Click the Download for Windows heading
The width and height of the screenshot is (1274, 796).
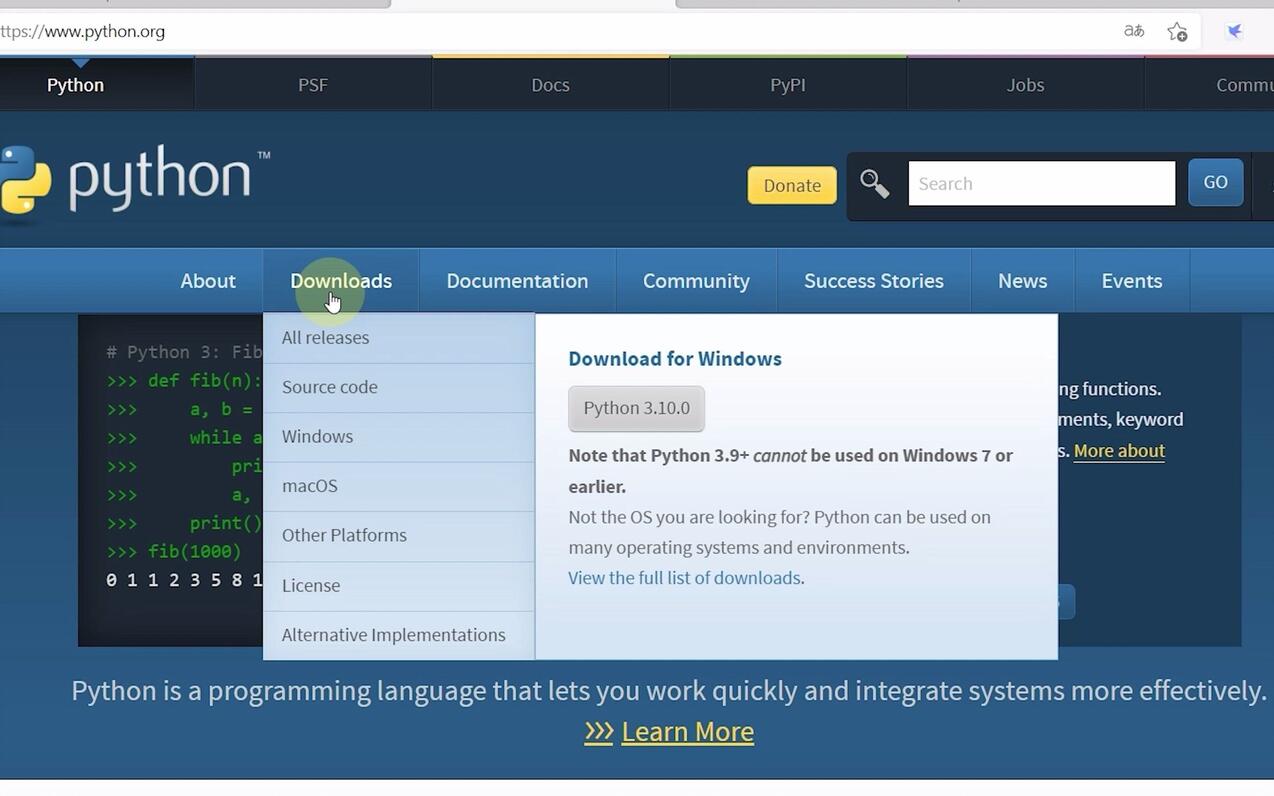pos(675,359)
